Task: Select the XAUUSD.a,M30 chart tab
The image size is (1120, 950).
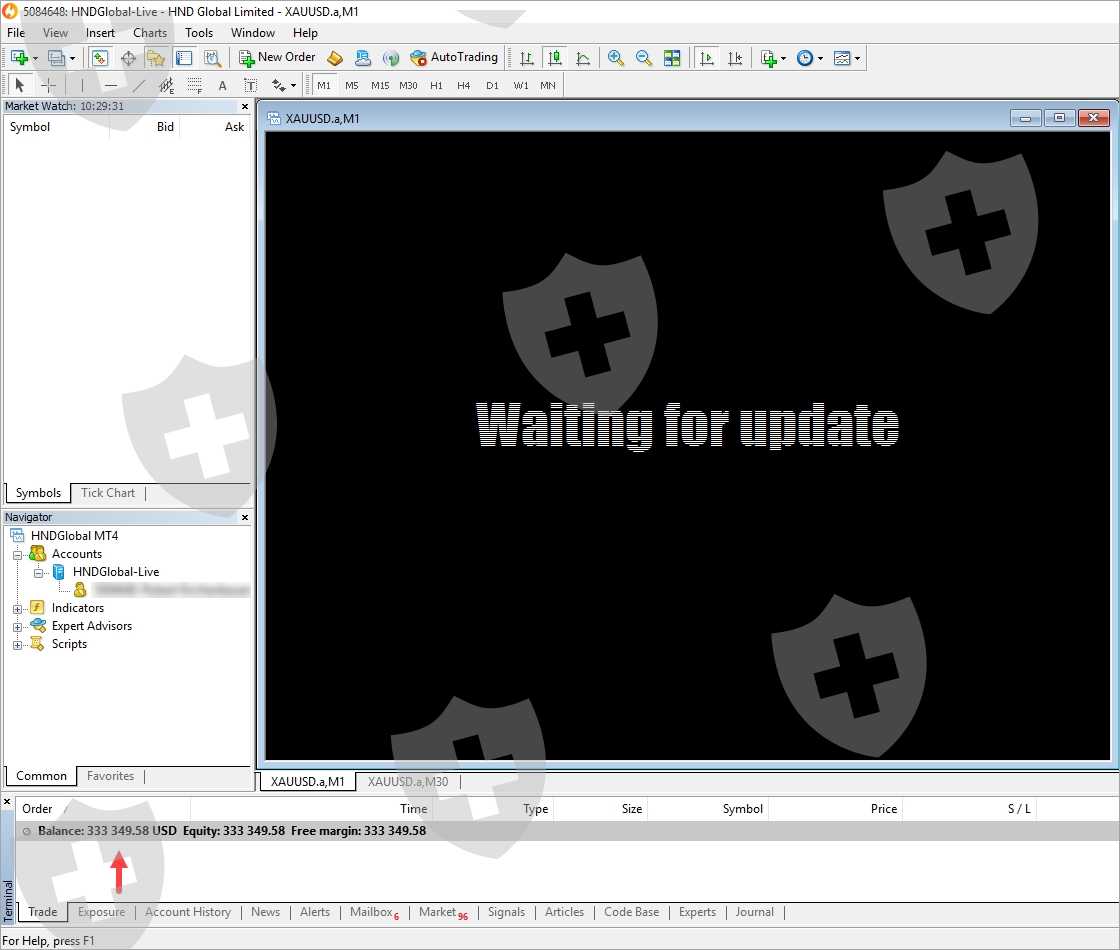Action: point(408,782)
